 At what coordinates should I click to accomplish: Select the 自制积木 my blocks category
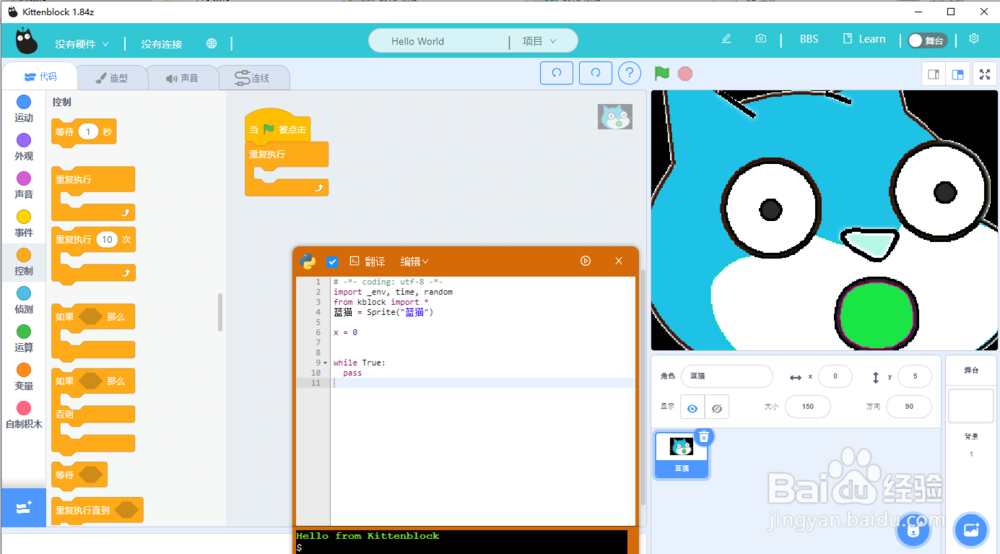(x=24, y=414)
